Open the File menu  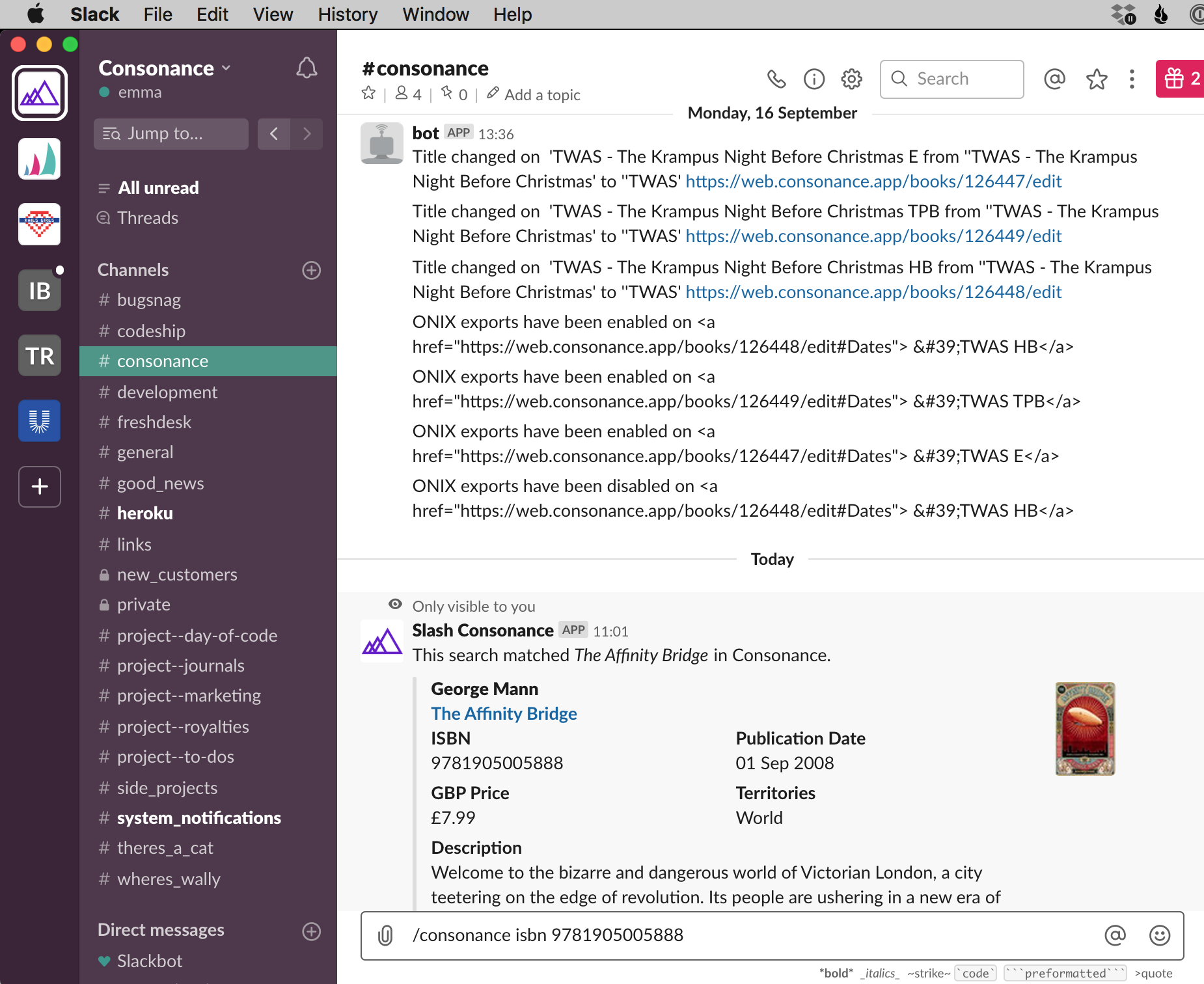158,14
